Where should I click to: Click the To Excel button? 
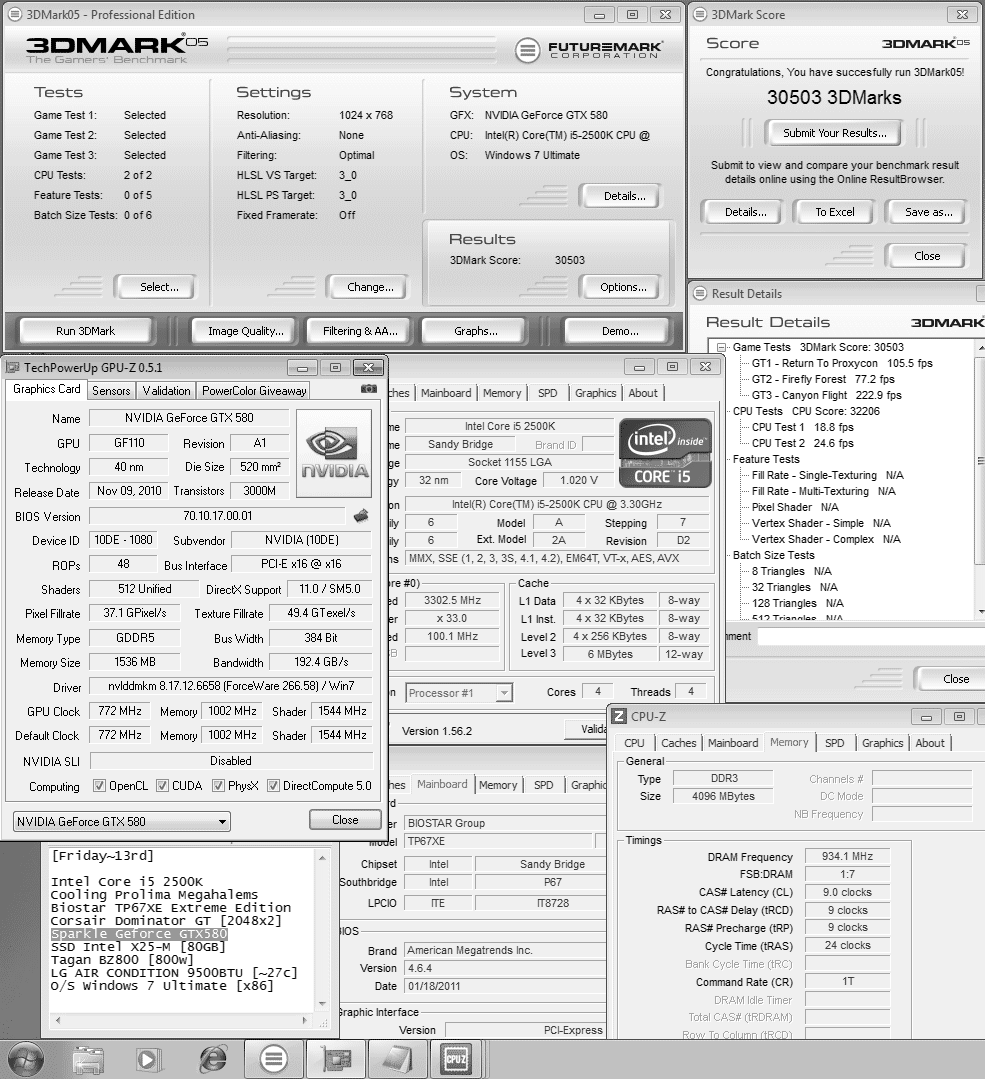pos(834,212)
